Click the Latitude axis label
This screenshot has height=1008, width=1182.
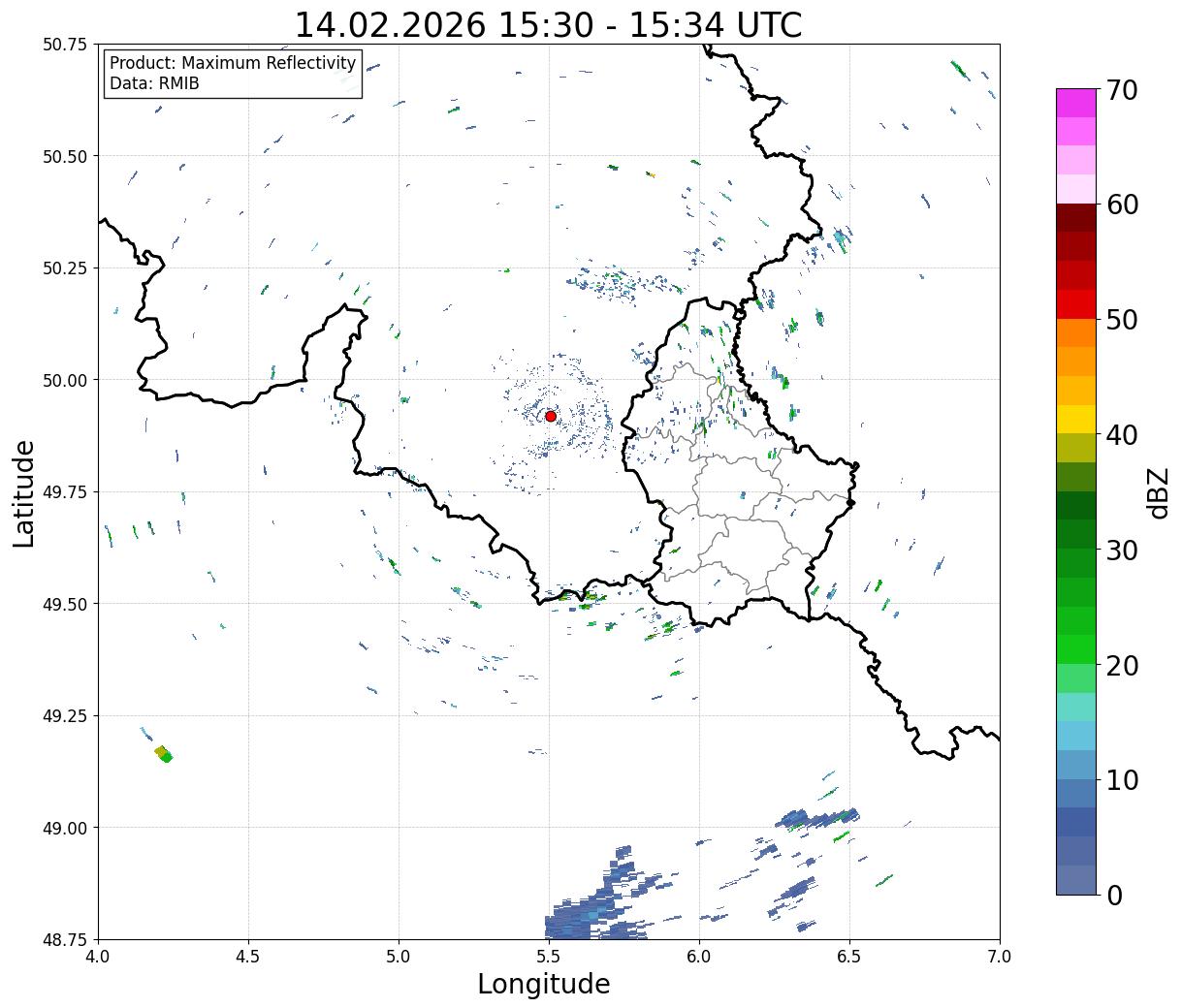point(24,493)
